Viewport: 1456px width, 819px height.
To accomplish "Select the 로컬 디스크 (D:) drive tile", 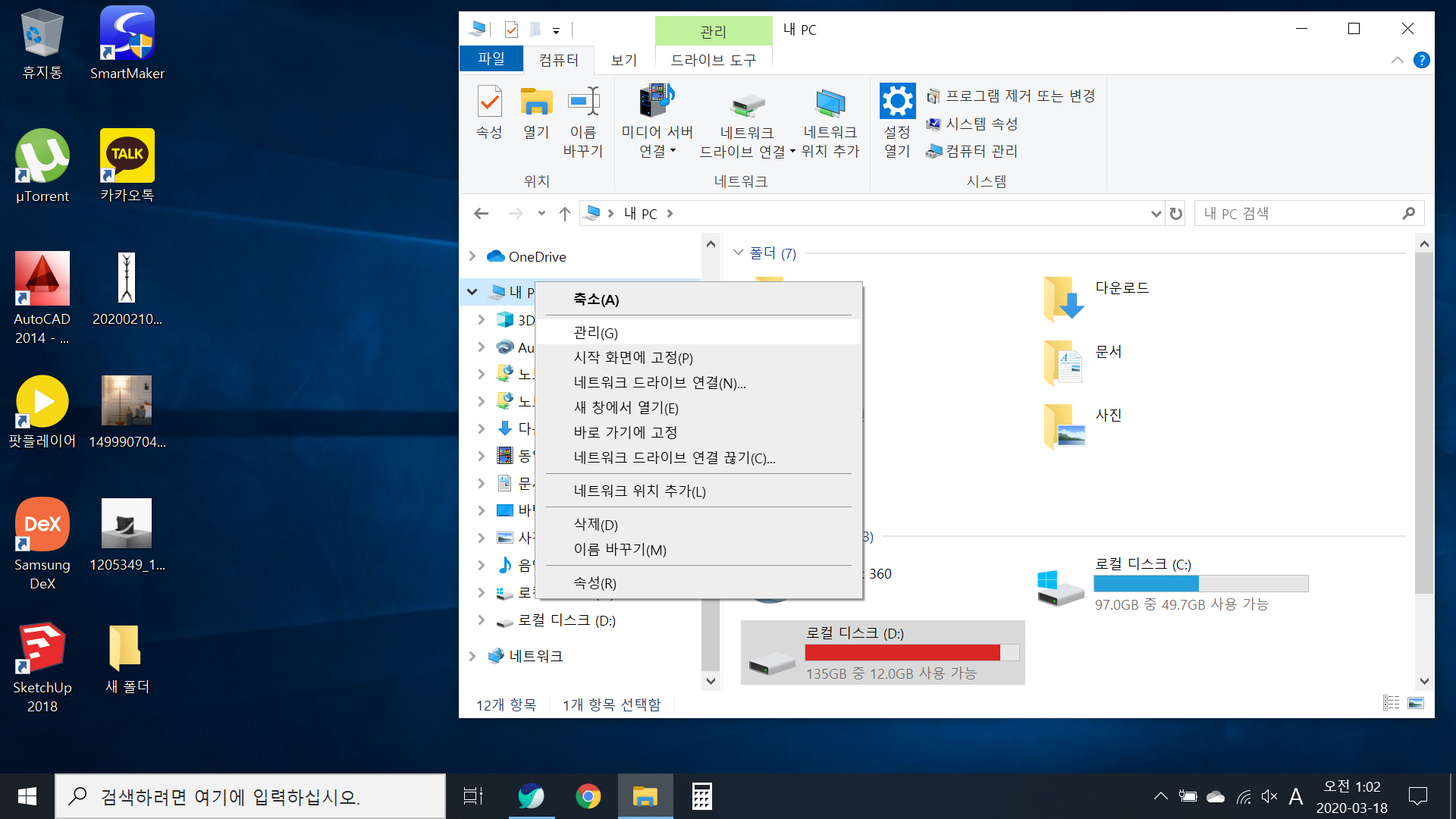I will (x=883, y=652).
